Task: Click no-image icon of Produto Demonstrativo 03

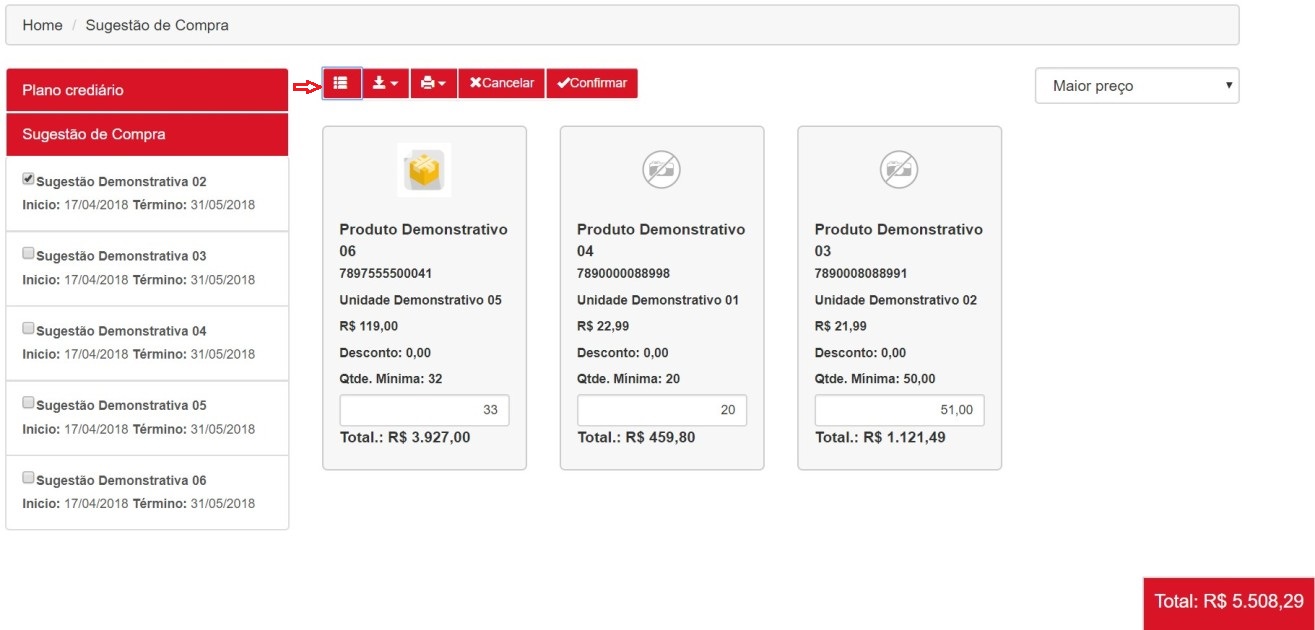Action: (899, 170)
